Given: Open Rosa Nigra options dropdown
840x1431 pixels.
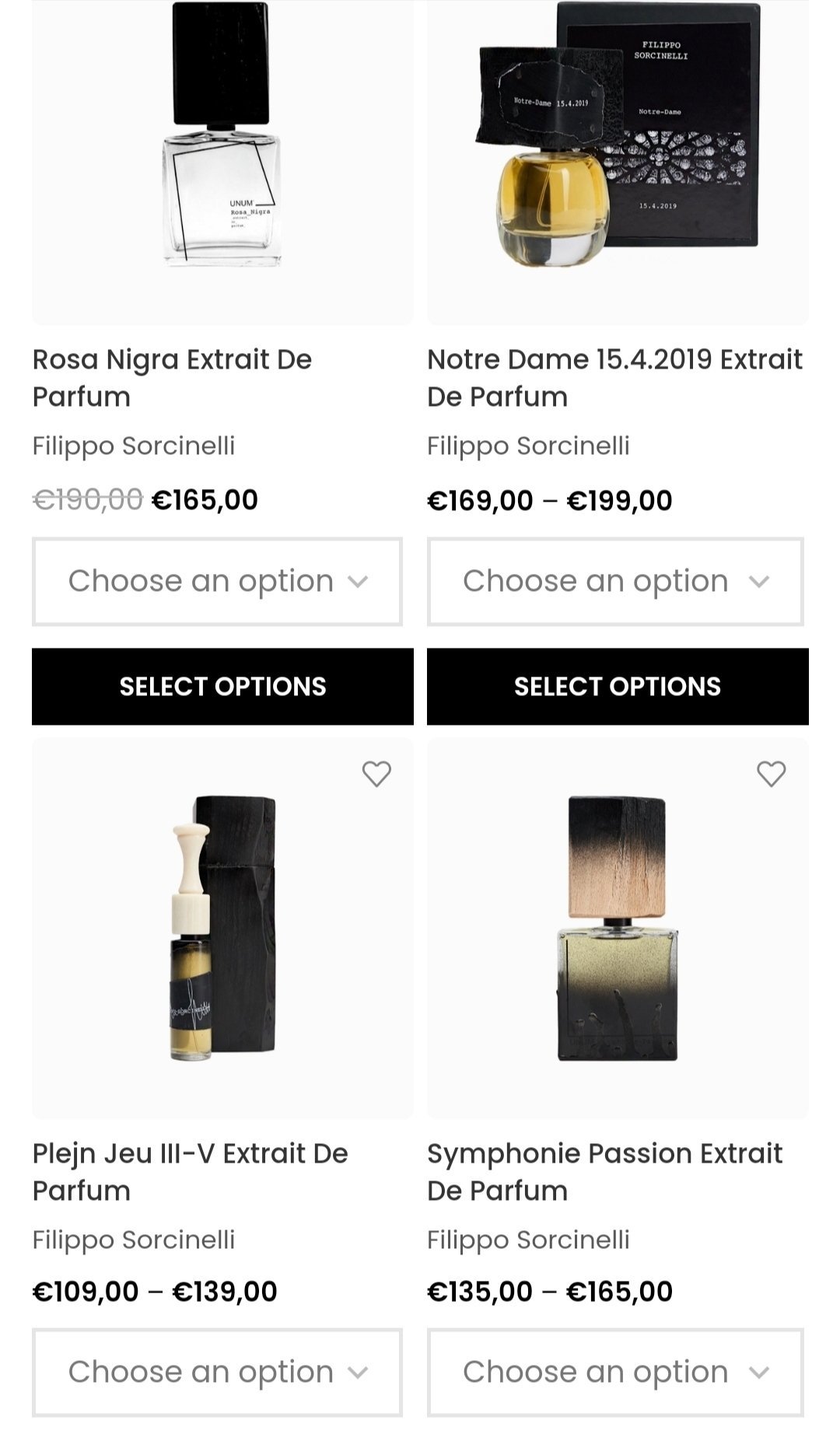Looking at the screenshot, I should click(x=217, y=582).
